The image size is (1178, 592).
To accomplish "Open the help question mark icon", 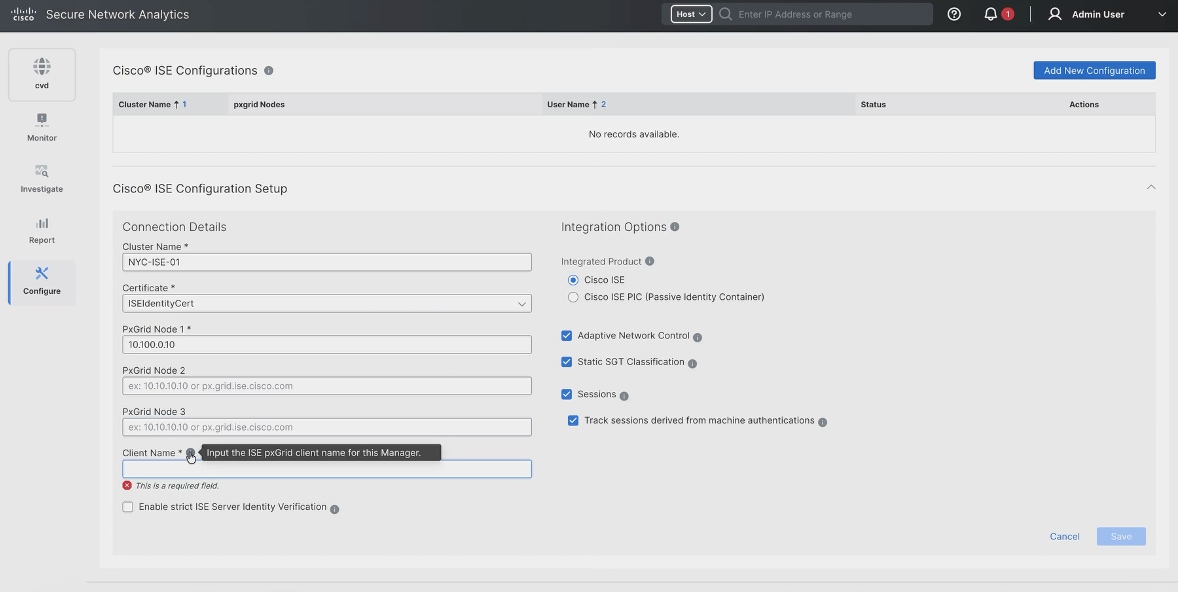I will pyautogui.click(x=954, y=14).
